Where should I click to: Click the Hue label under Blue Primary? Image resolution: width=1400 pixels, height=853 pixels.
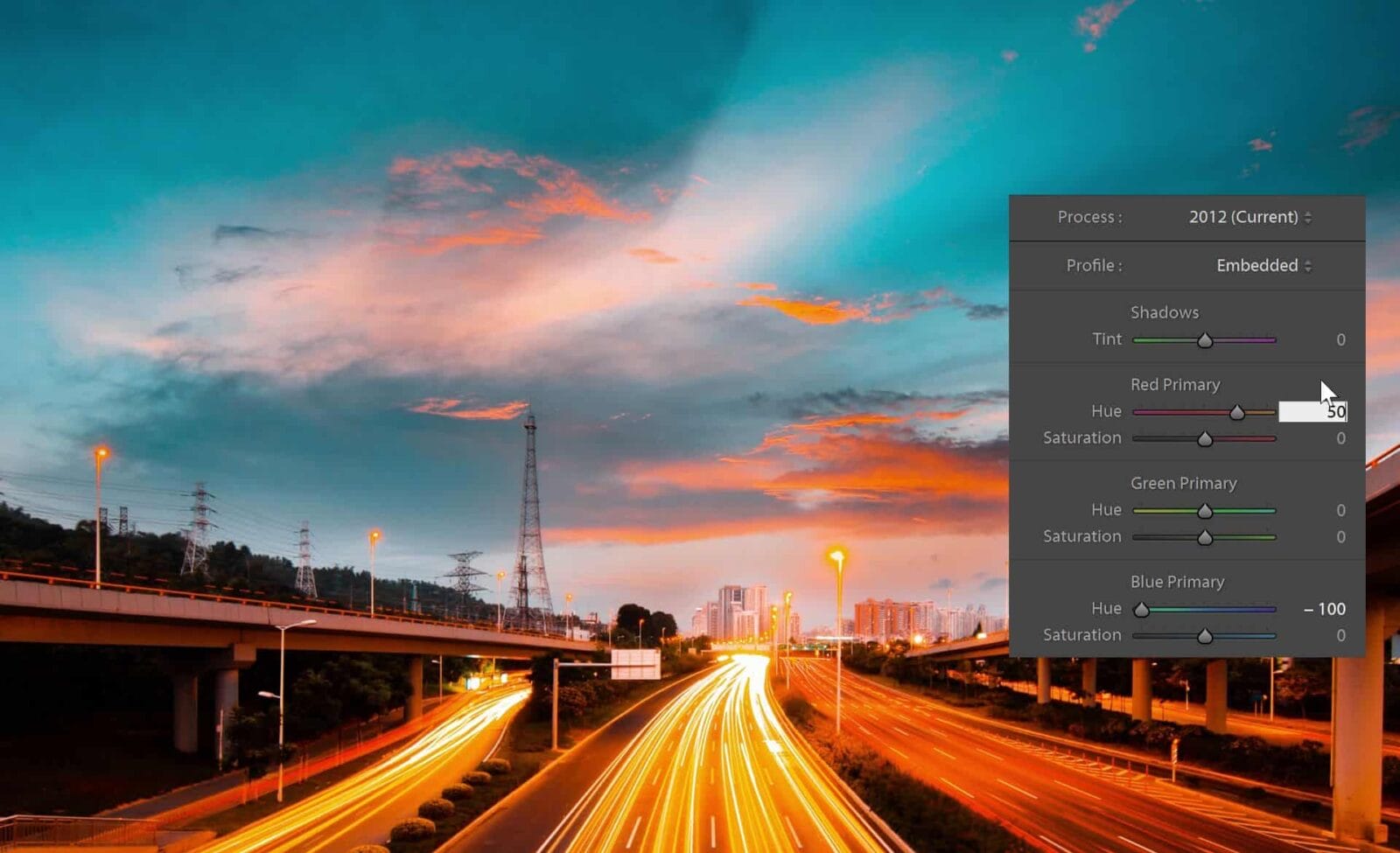[x=1106, y=608]
